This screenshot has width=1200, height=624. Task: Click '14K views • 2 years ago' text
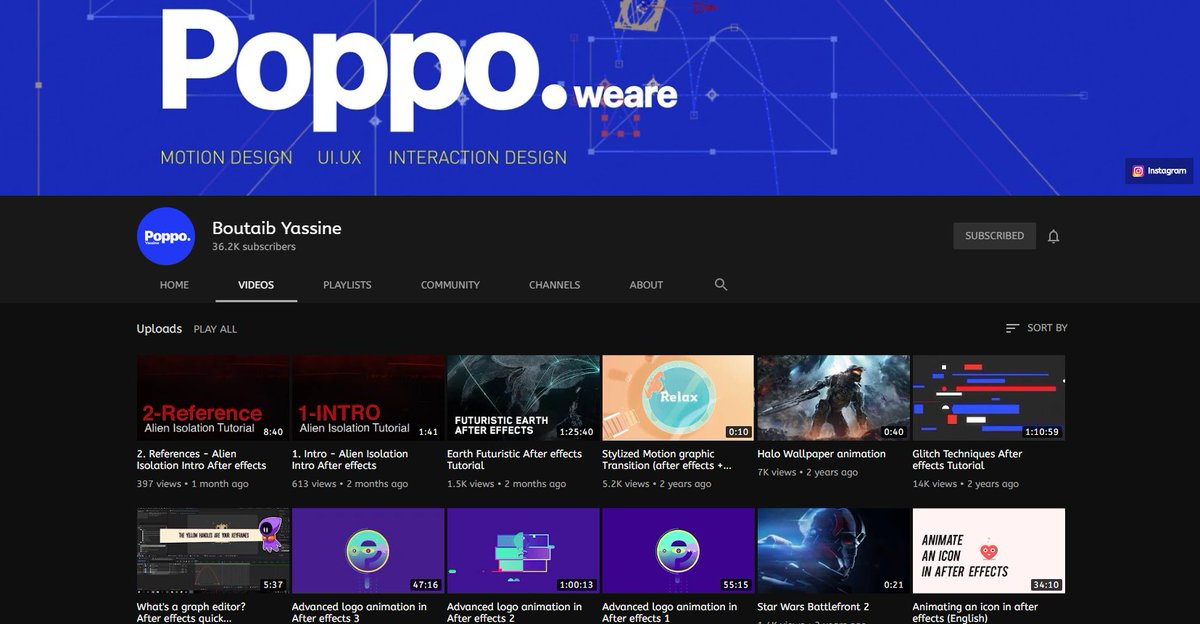(966, 484)
